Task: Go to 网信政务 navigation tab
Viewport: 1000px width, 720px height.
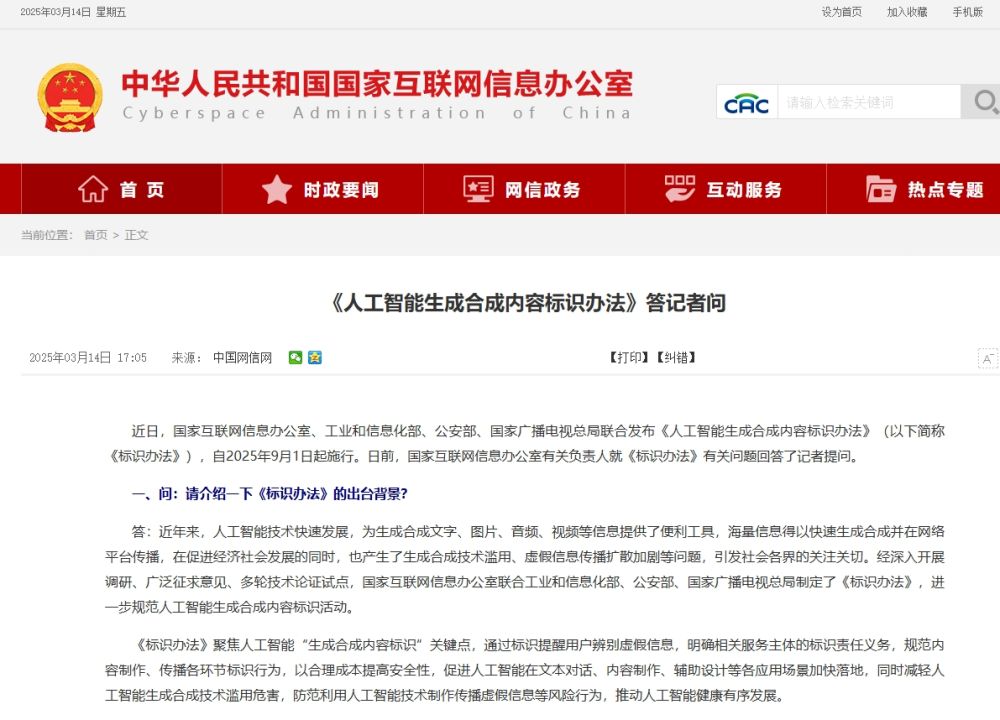Action: pos(523,189)
